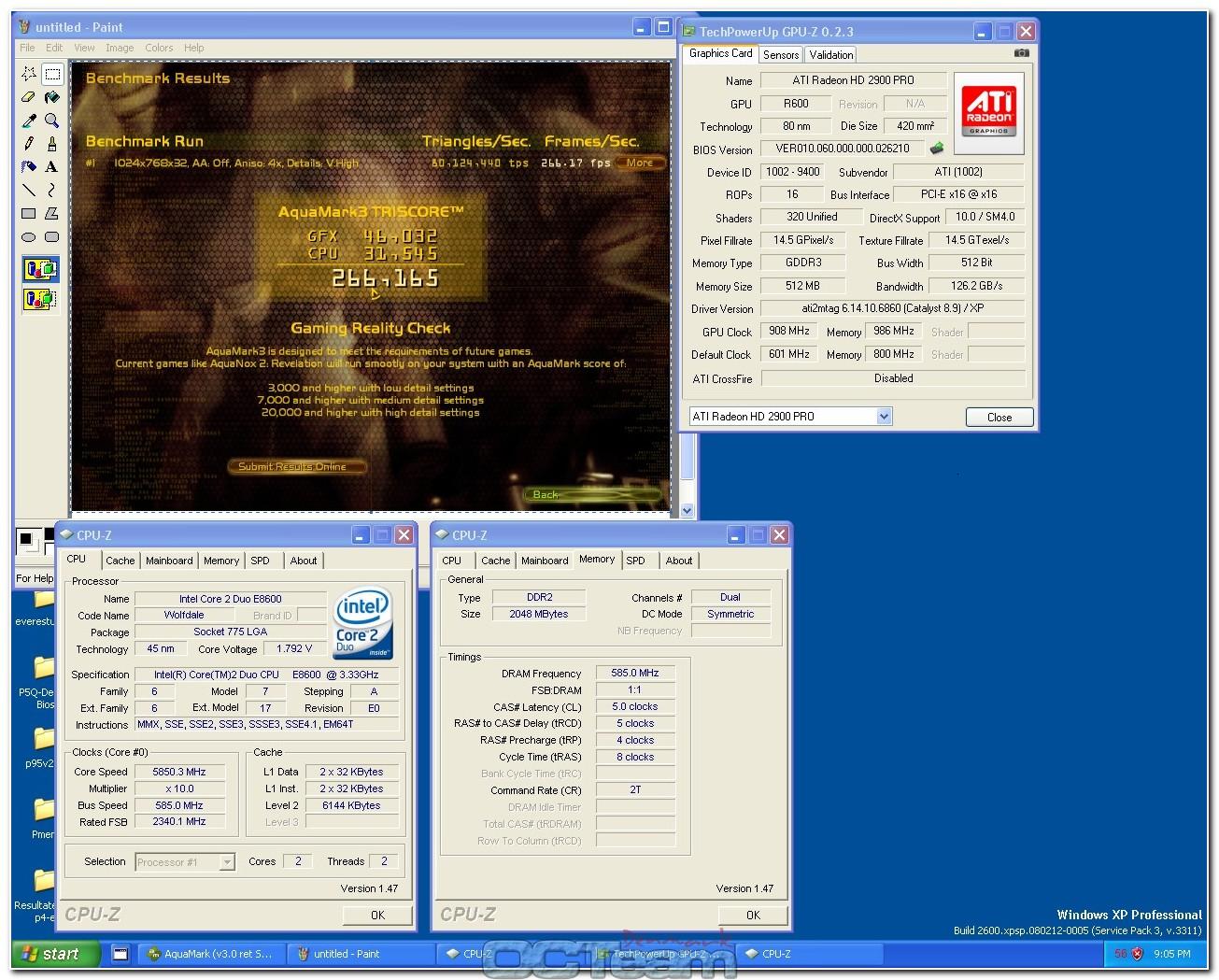Open the Processor Selection dropdown in CPU-Z
This screenshot has width=1219, height=980.
coord(226,862)
